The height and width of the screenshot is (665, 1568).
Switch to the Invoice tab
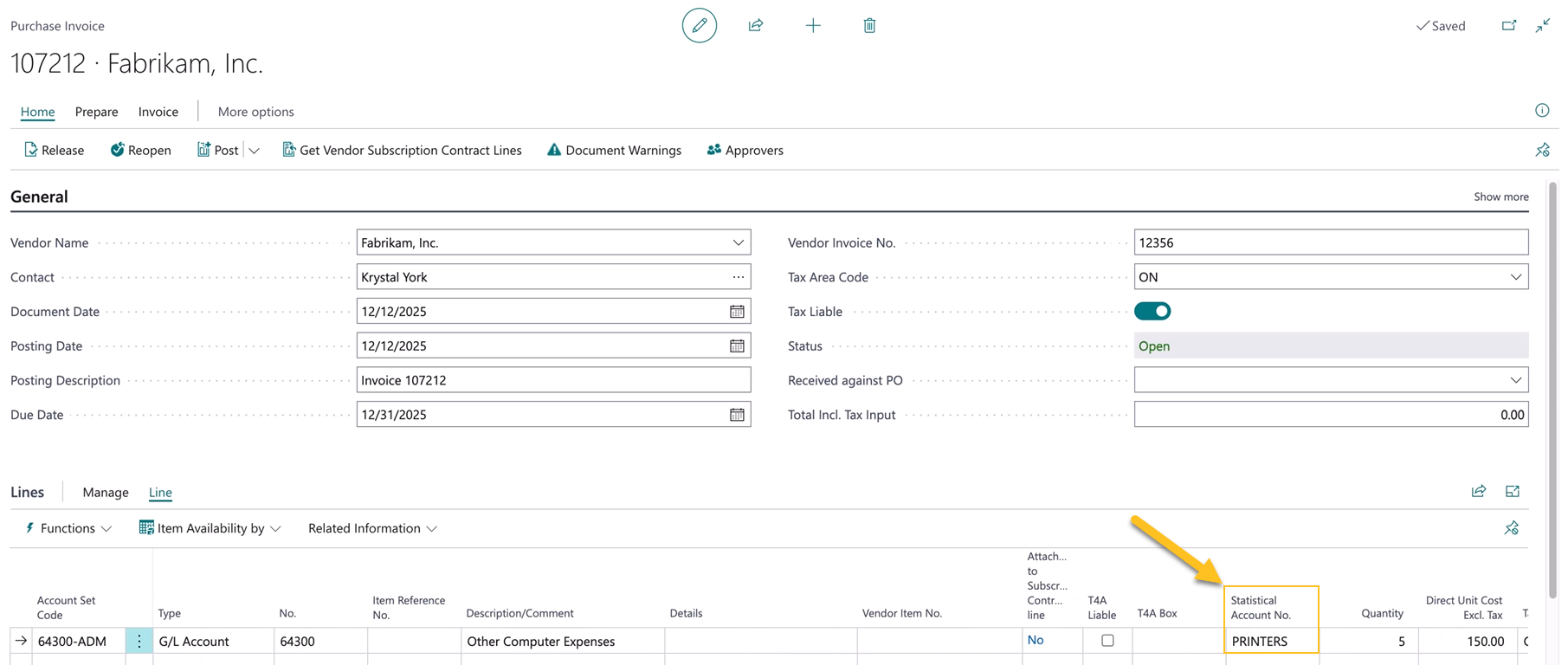point(158,112)
